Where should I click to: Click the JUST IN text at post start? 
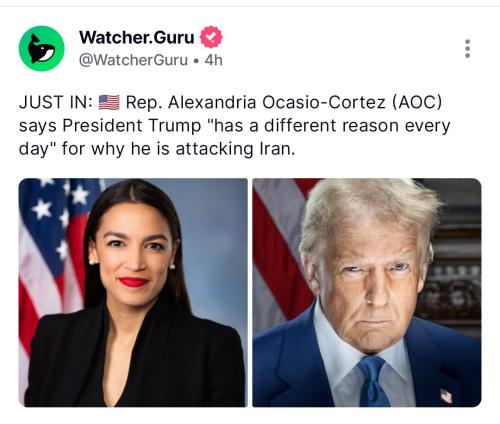pos(56,102)
